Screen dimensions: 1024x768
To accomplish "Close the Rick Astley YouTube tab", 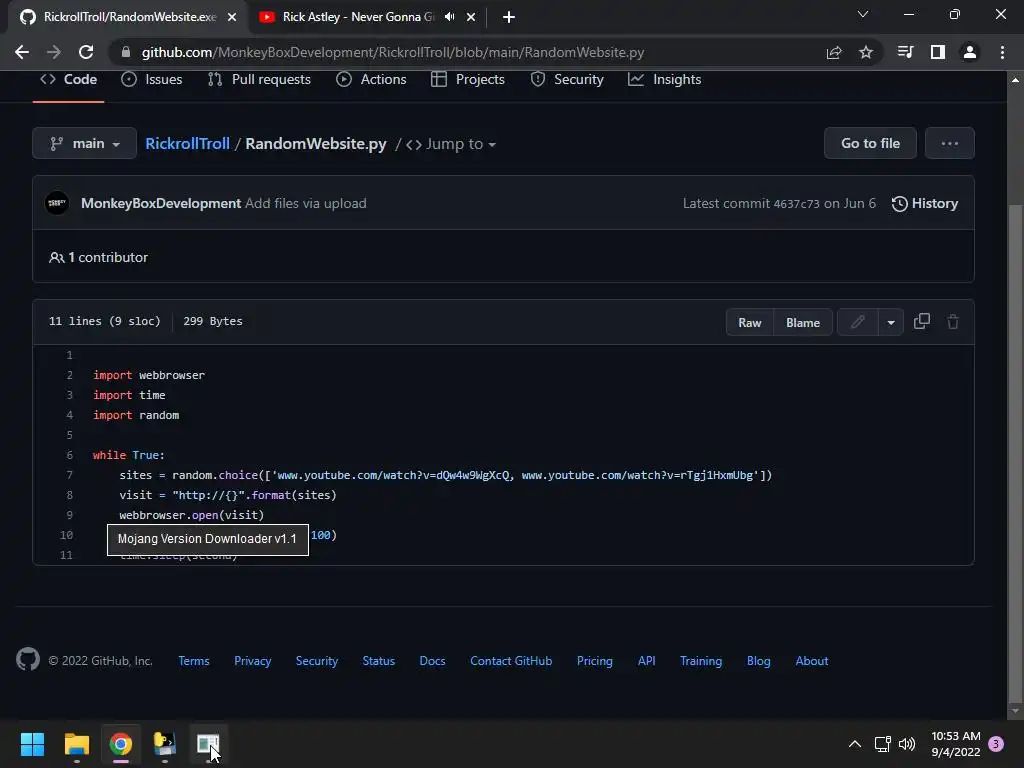I will tap(471, 17).
